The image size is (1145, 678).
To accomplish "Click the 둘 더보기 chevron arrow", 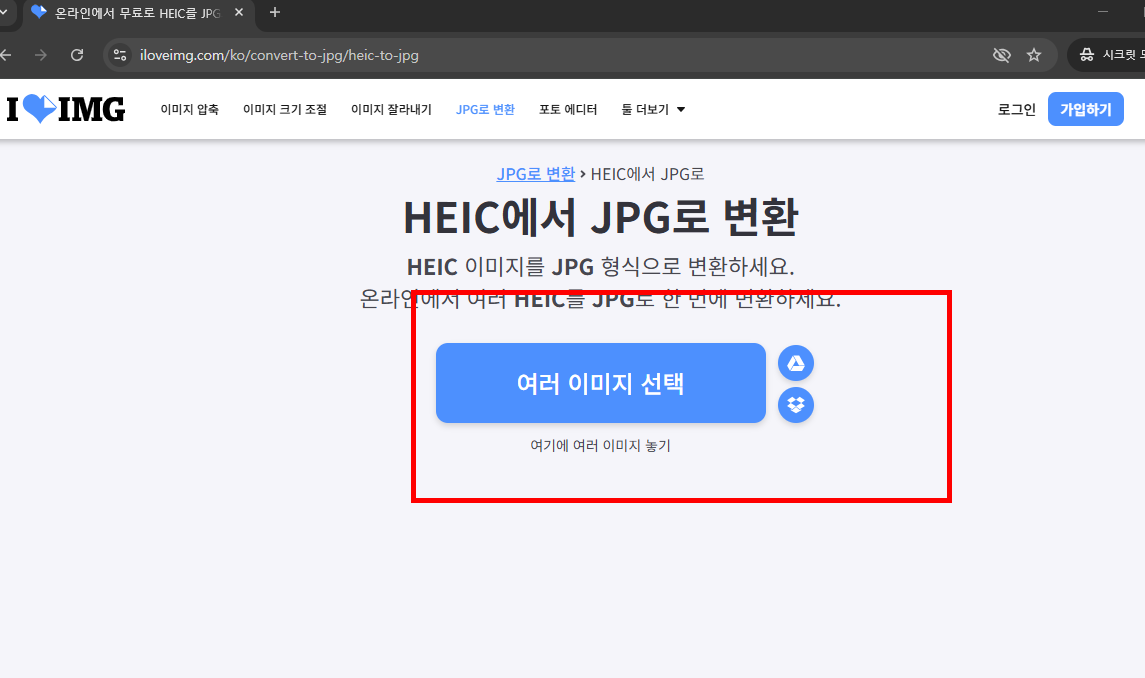I will point(682,110).
